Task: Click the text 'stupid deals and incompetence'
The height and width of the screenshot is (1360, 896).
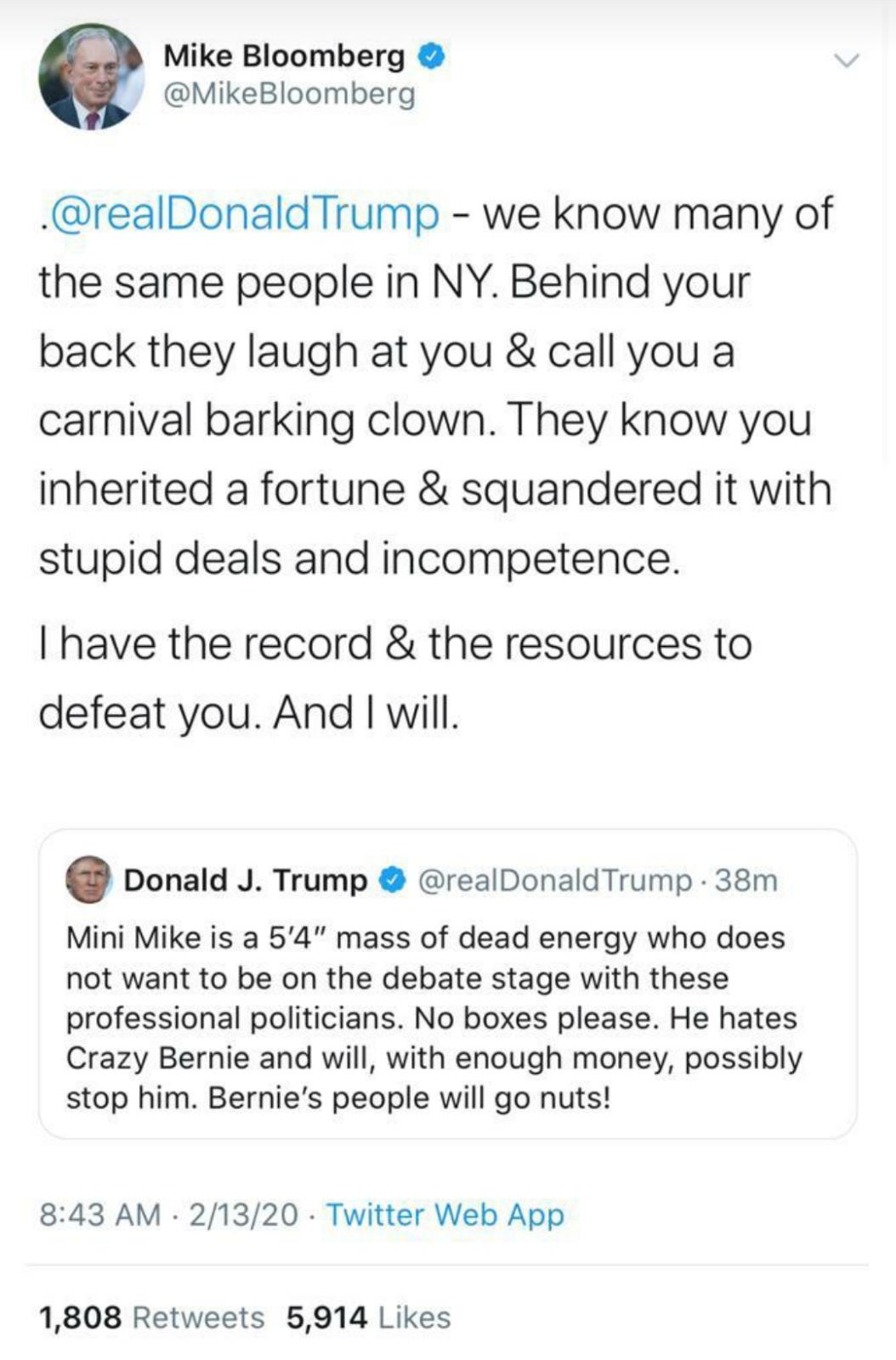Action: [x=359, y=558]
